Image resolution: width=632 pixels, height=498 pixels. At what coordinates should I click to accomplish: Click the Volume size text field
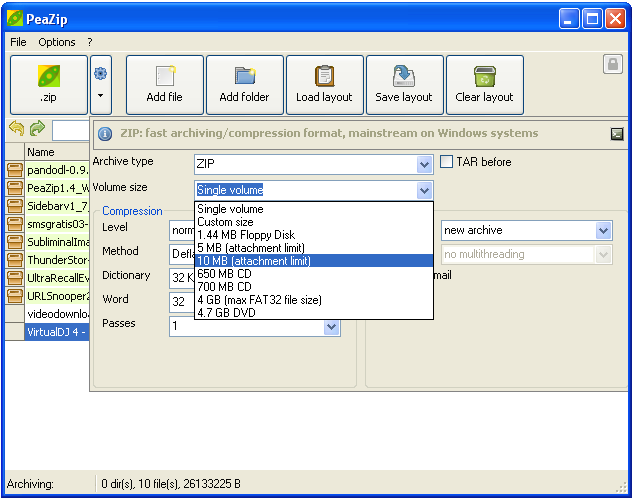click(306, 190)
